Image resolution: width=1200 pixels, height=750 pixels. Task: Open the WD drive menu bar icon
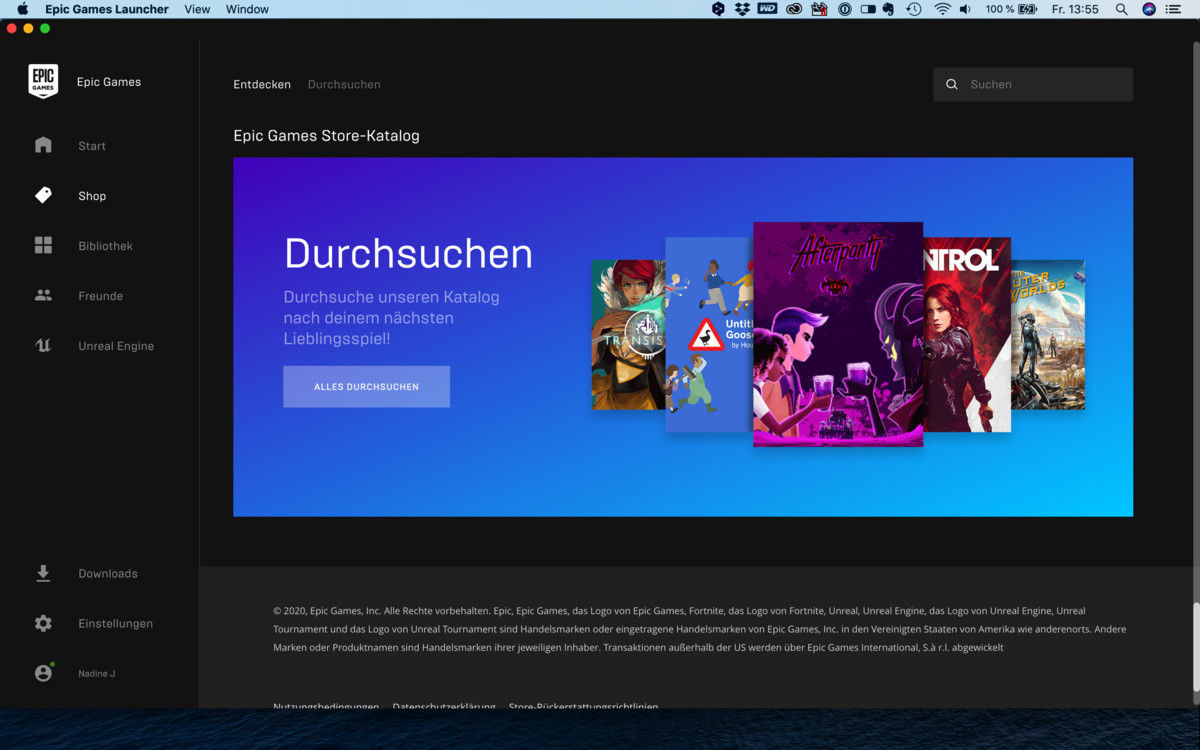(767, 9)
